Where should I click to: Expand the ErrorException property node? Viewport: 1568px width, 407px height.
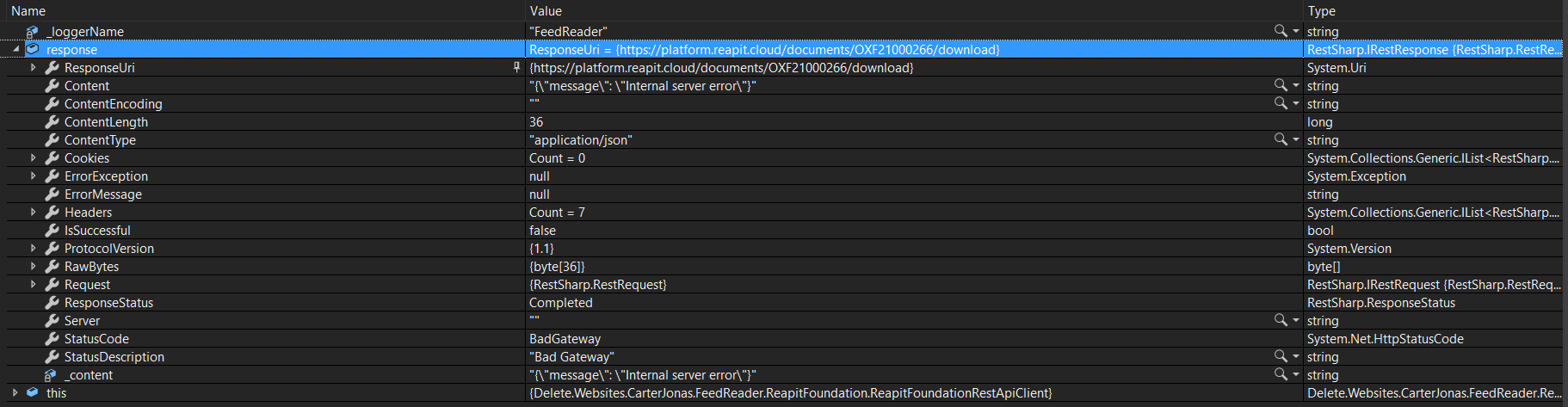(x=33, y=176)
